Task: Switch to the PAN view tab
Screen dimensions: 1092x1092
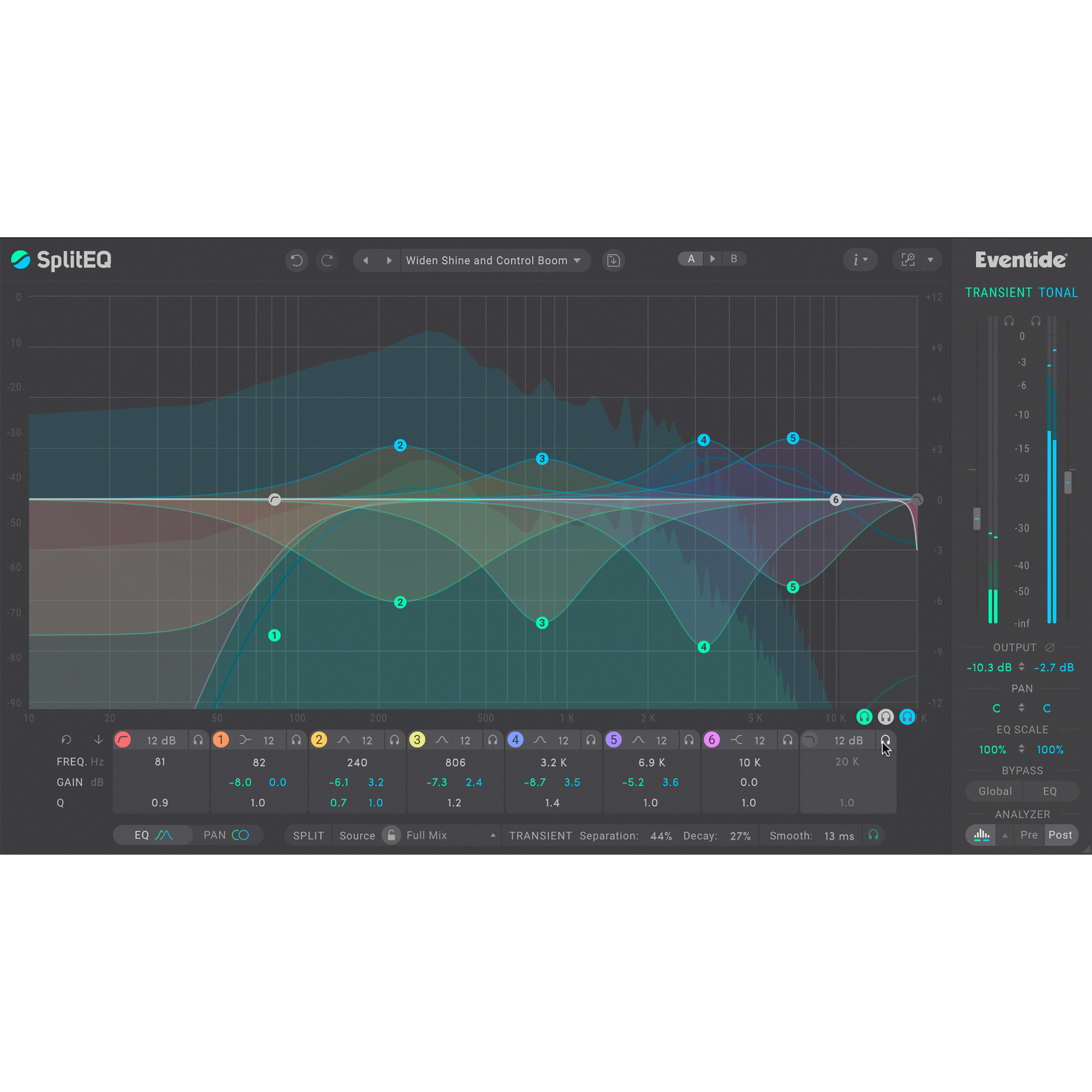Action: point(226,836)
